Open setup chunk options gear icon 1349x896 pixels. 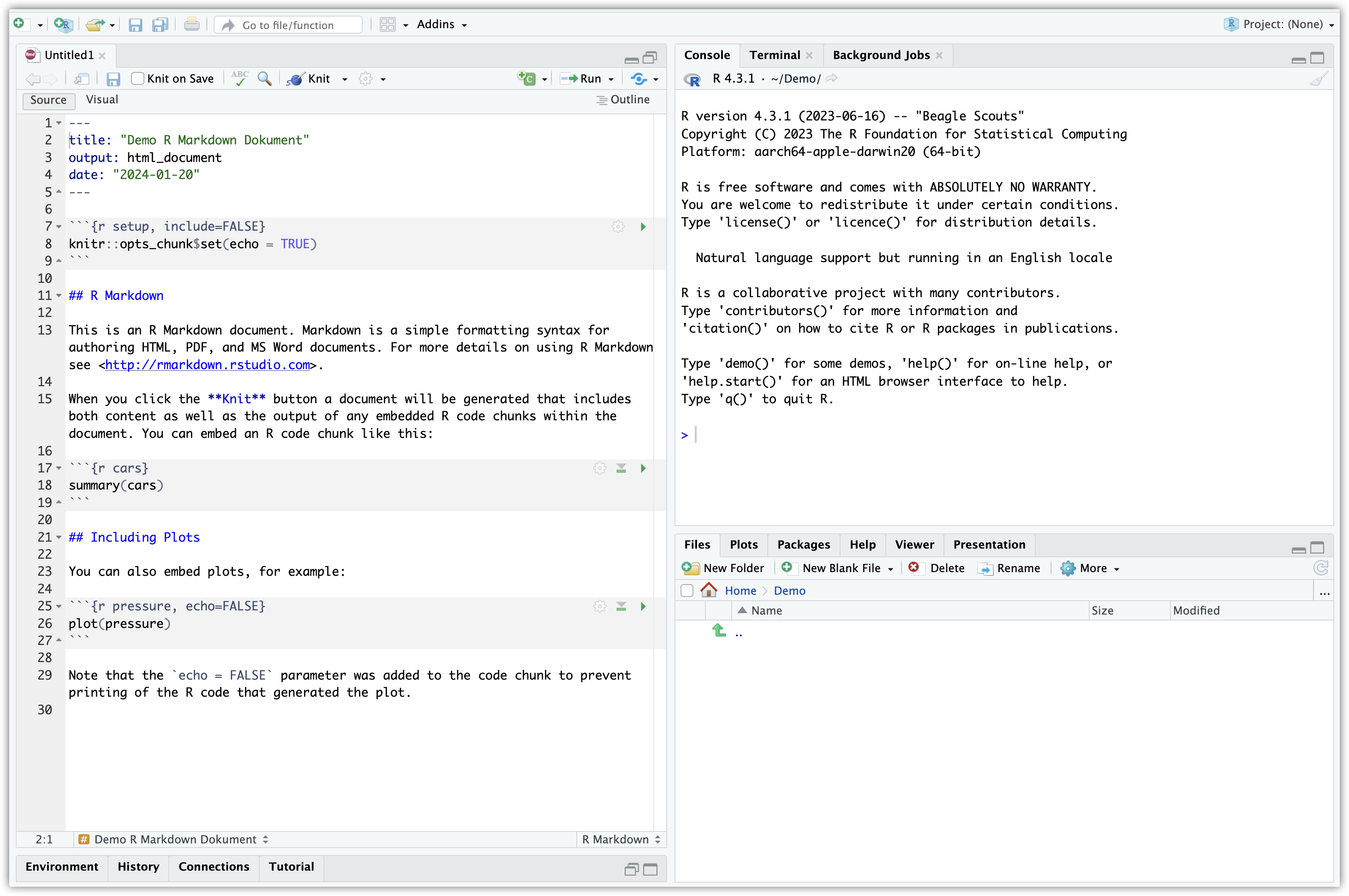click(618, 227)
